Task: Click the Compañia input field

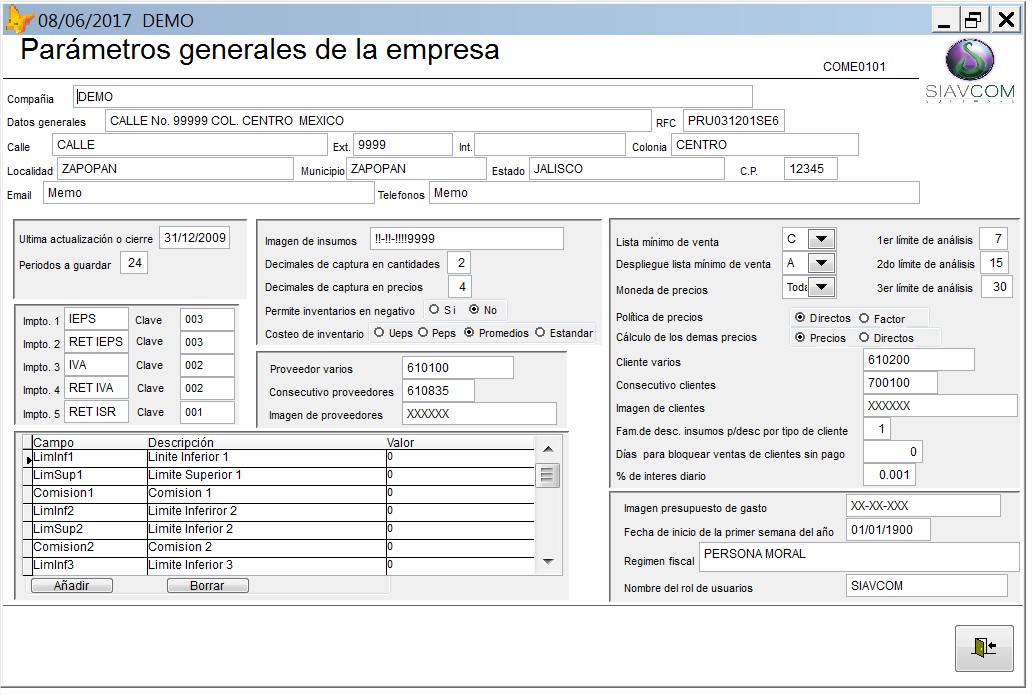Action: [x=413, y=97]
